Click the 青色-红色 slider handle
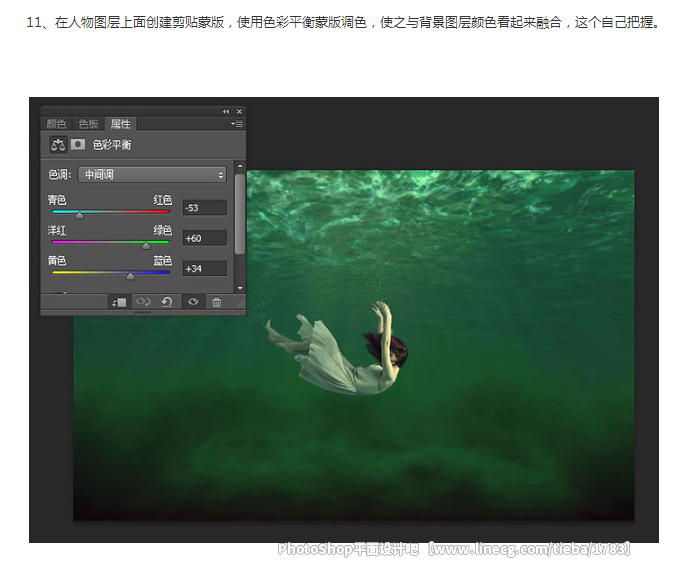686x568 pixels. coord(79,215)
